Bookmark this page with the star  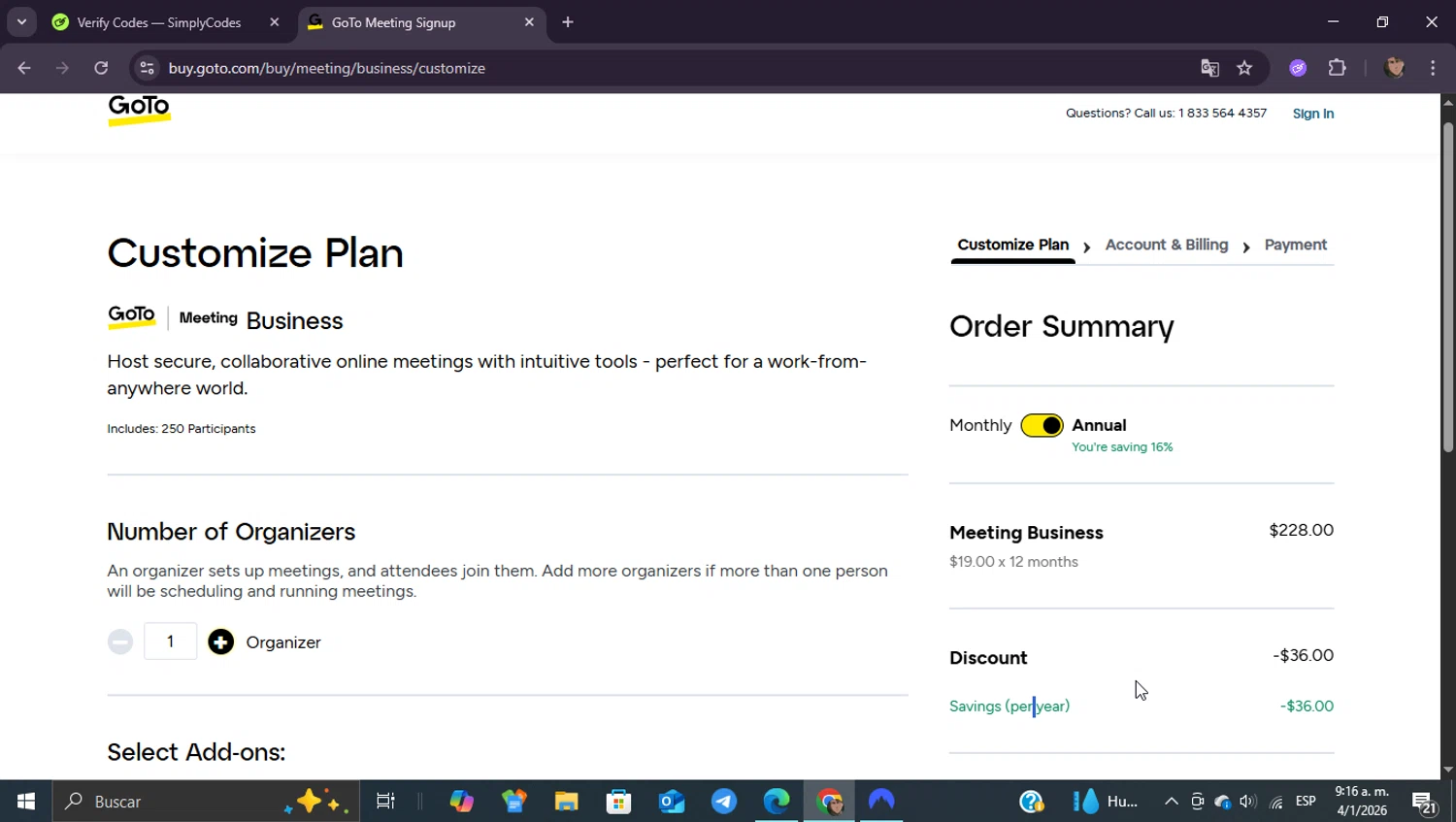[x=1244, y=68]
